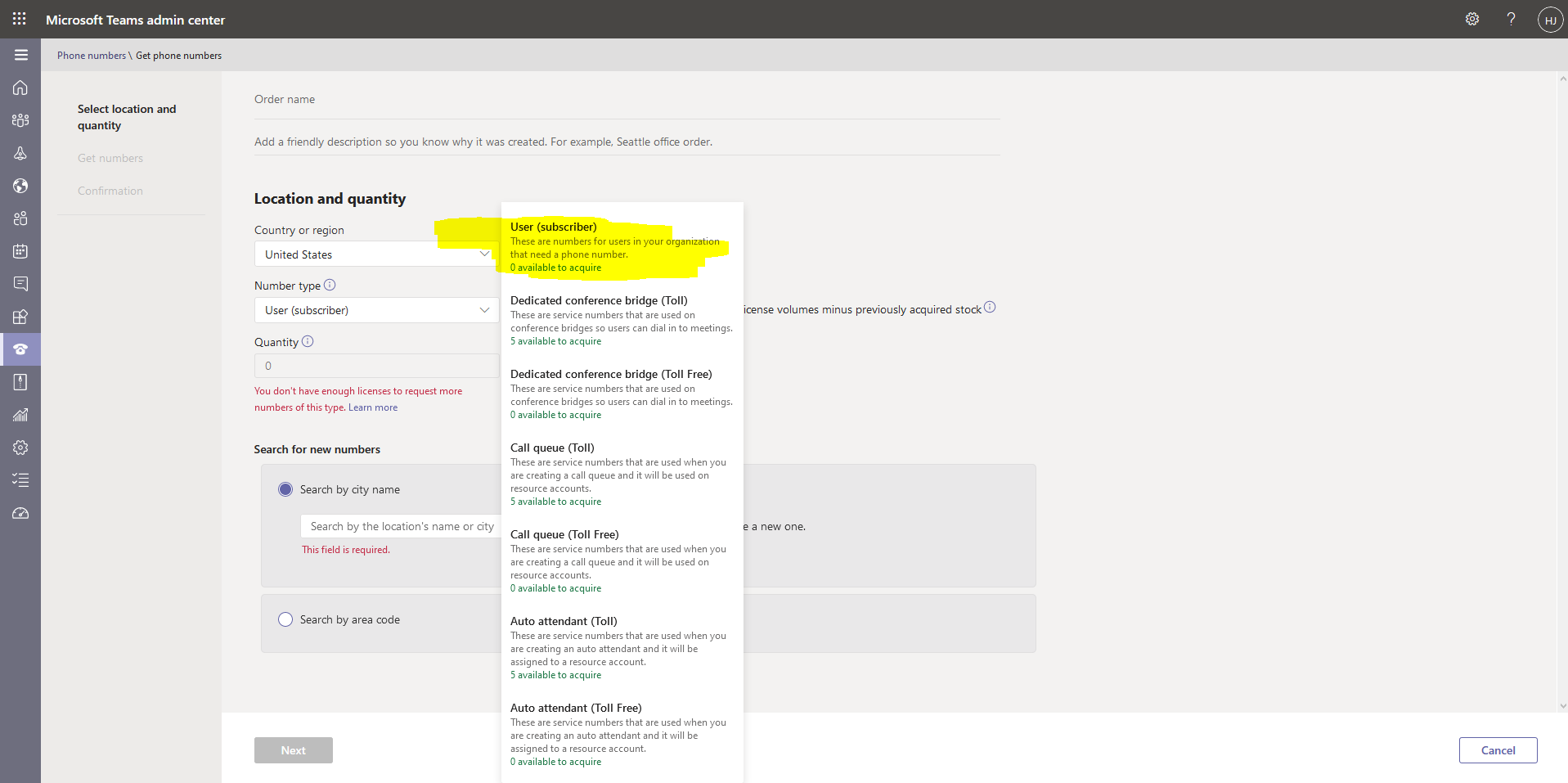Open the Users section in the sidebar

pos(20,218)
